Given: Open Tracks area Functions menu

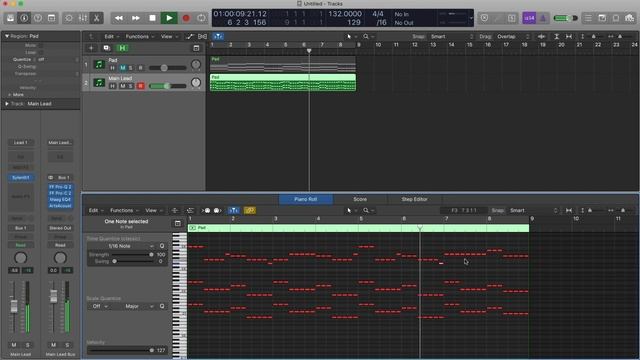Looking at the screenshot, I should pos(140,36).
